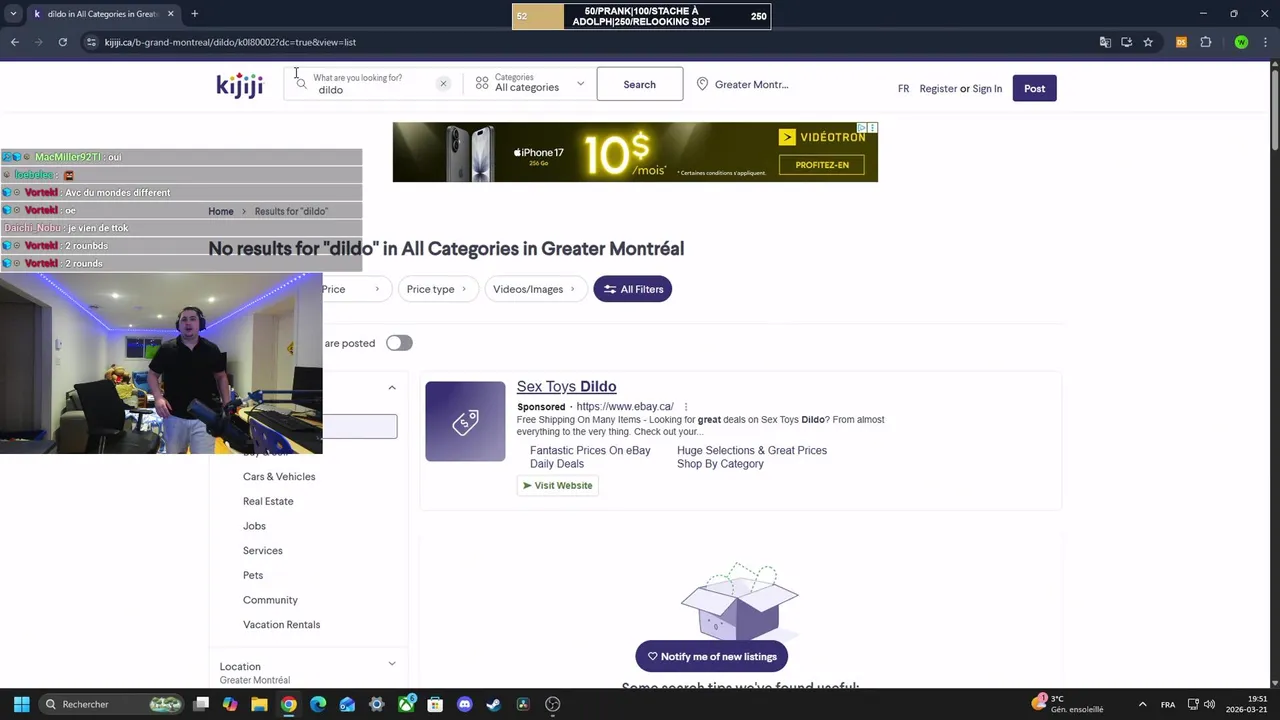Go back with the browser back arrow
This screenshot has height=720, width=1280.
tap(14, 42)
